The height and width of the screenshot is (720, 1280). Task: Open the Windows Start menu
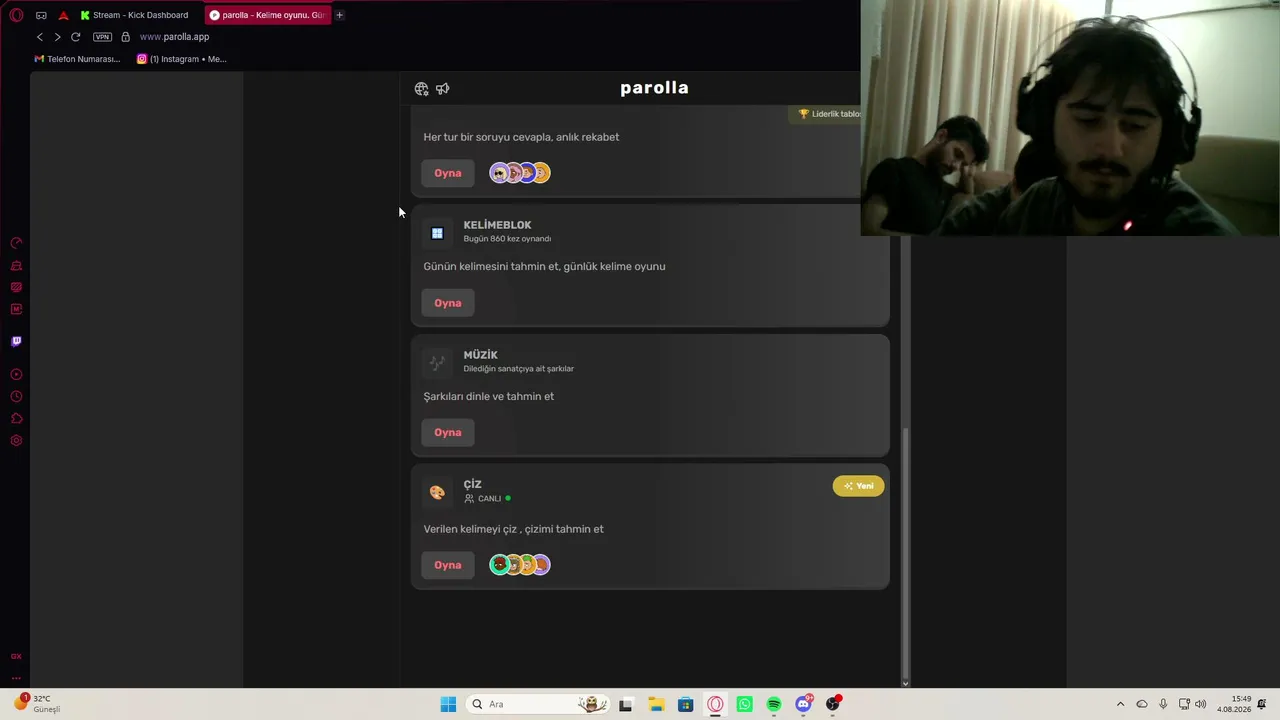coord(448,704)
